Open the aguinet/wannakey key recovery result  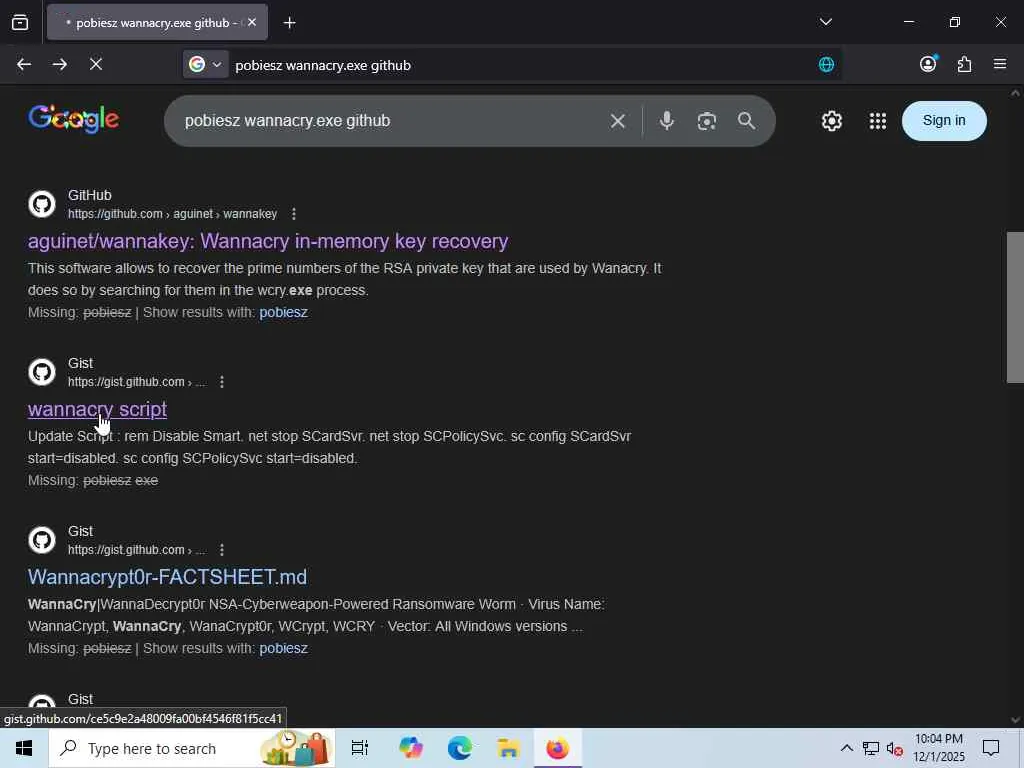click(268, 241)
